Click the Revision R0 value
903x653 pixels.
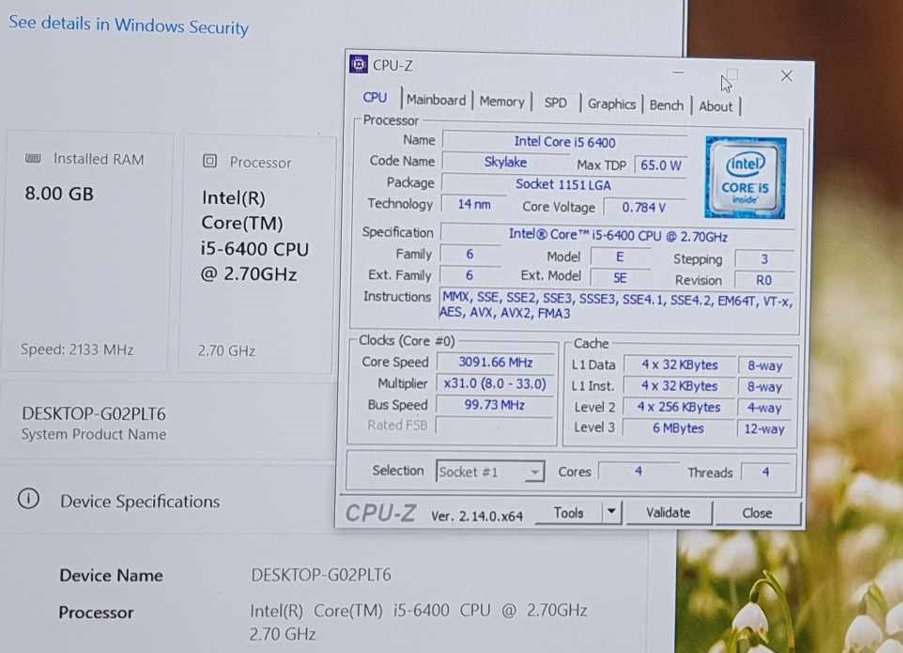[764, 280]
